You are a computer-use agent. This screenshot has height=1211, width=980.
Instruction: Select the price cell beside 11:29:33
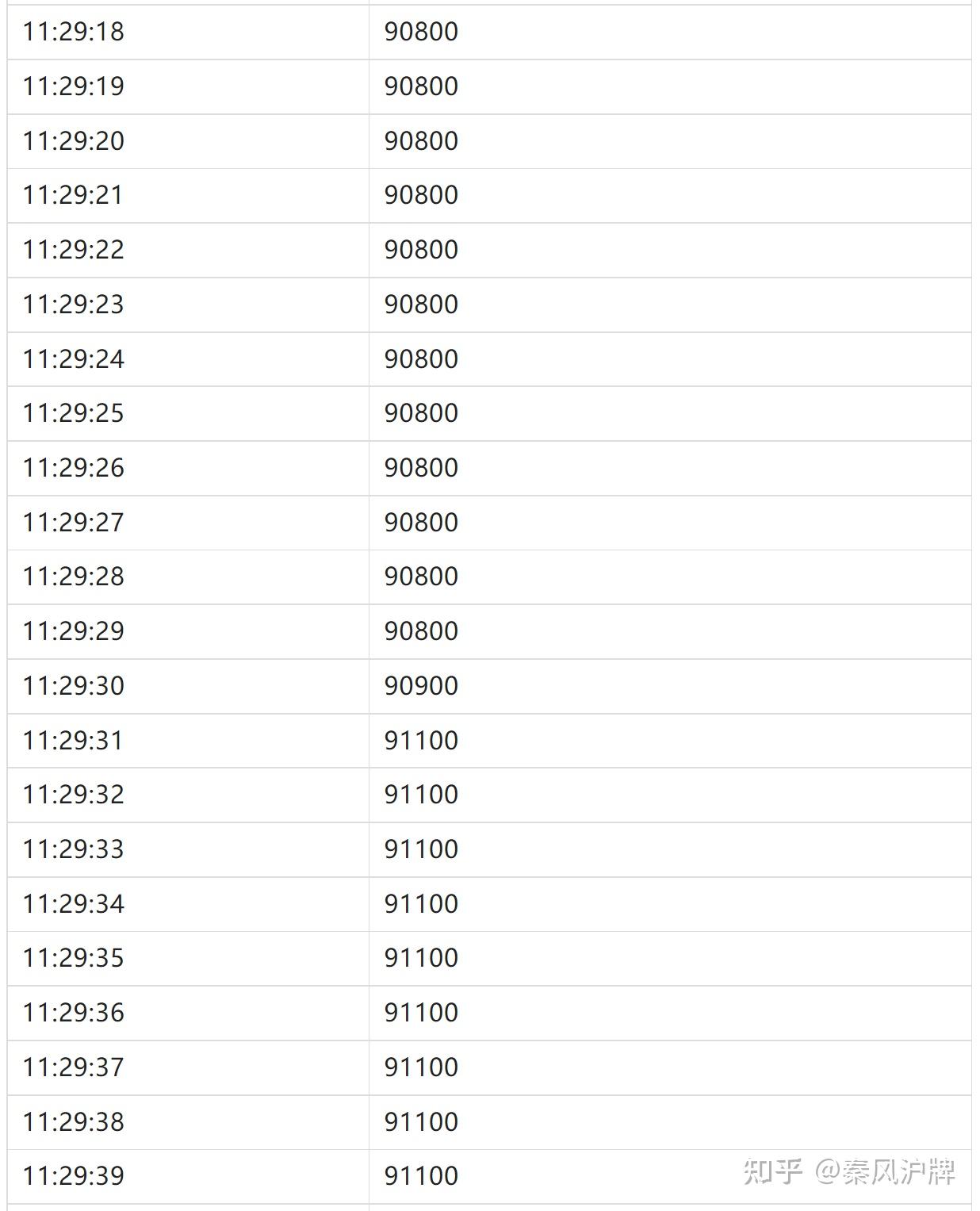coord(670,850)
